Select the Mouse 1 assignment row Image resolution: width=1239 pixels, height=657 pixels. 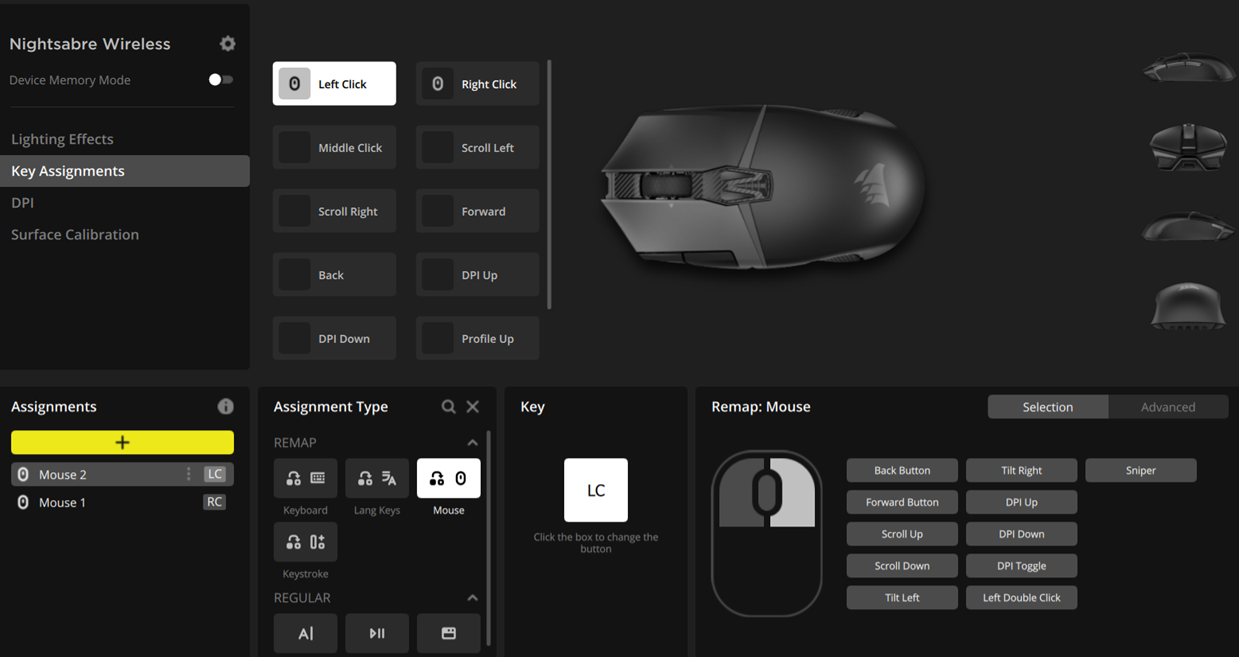[122, 502]
